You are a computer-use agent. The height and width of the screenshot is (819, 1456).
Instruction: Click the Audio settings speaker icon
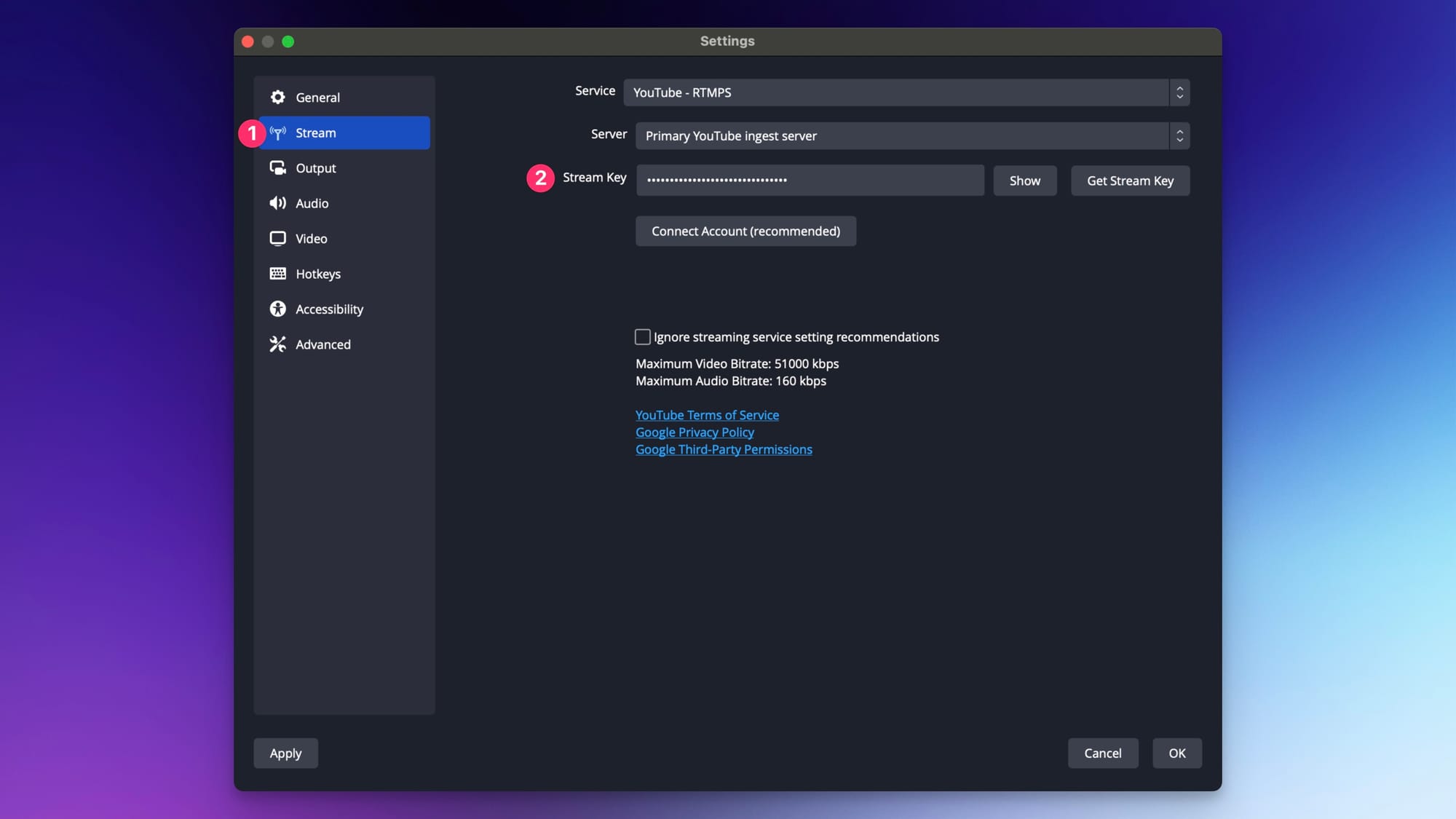click(x=278, y=203)
